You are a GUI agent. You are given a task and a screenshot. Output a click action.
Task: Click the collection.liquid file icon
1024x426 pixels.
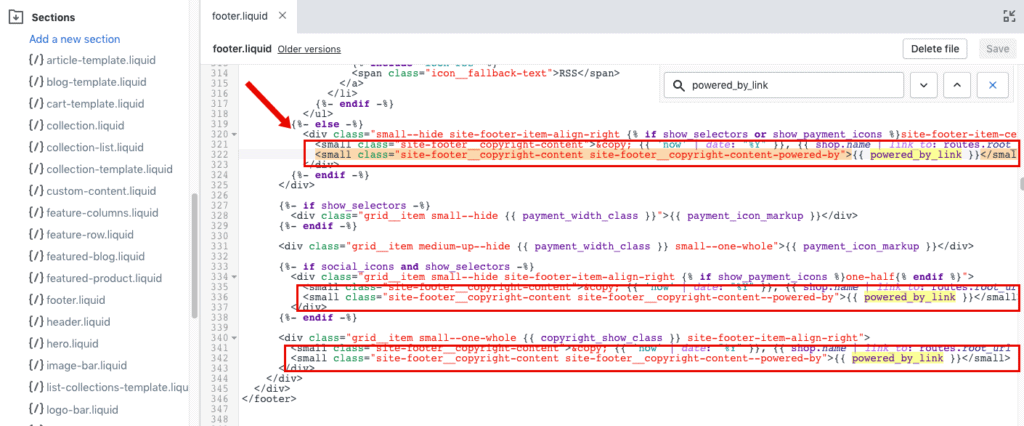tap(36, 125)
